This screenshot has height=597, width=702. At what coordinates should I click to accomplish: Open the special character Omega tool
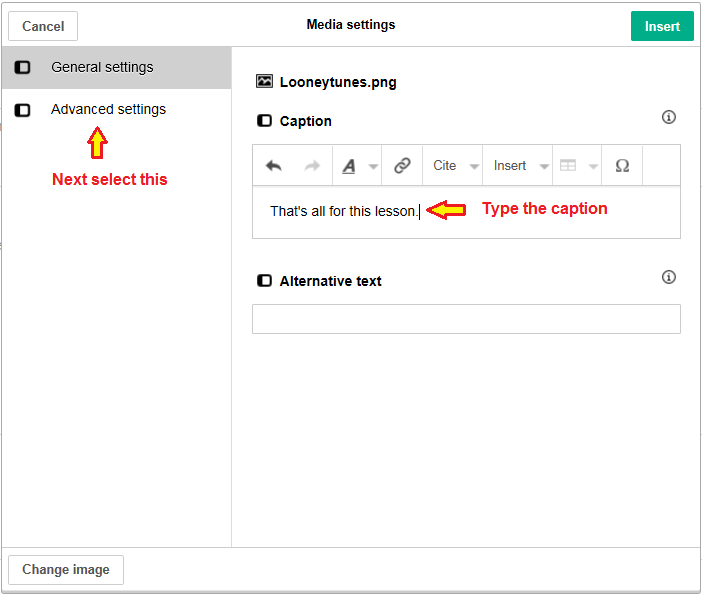pos(622,166)
